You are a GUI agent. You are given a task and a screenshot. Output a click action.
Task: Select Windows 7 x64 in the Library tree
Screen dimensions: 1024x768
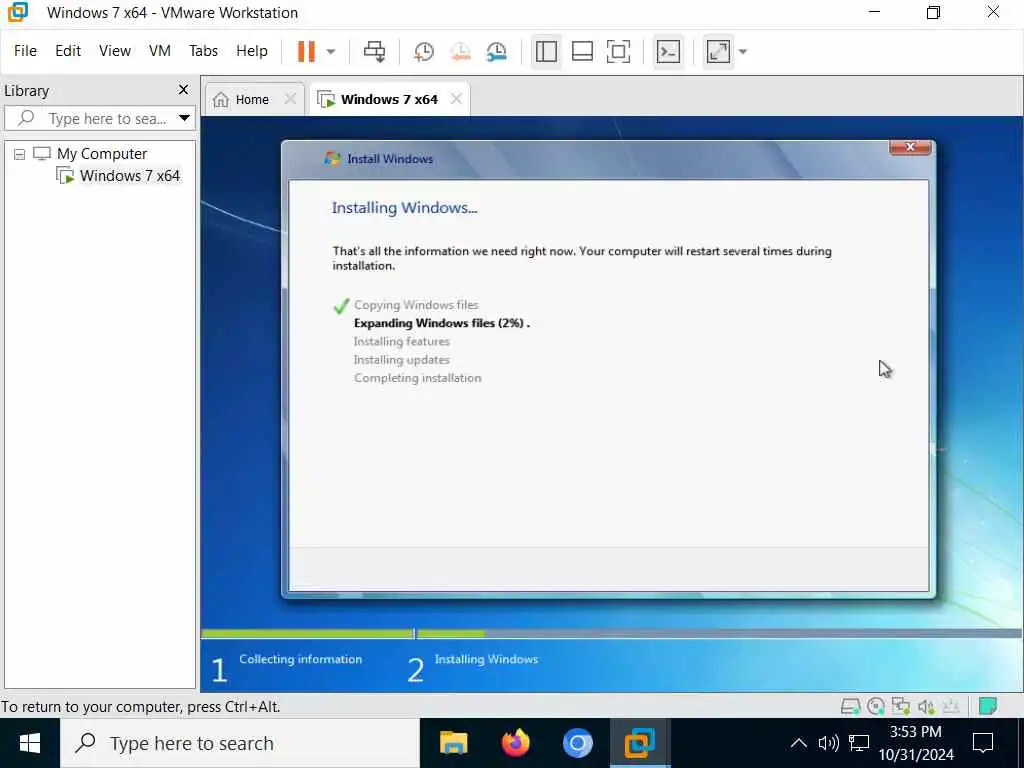(x=129, y=176)
